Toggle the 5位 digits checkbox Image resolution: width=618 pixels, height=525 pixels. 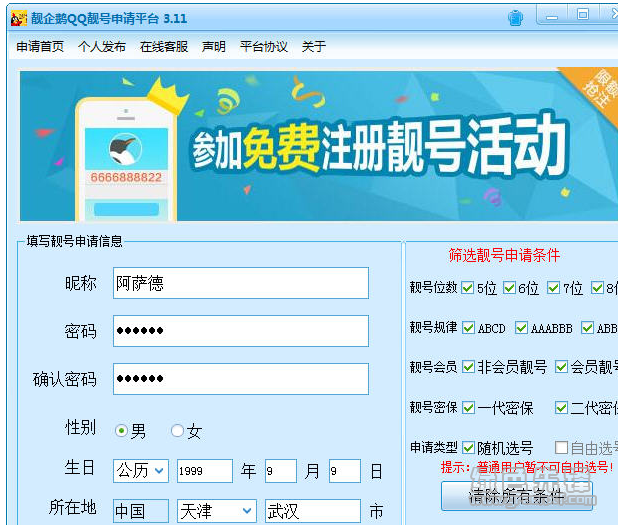tap(468, 288)
